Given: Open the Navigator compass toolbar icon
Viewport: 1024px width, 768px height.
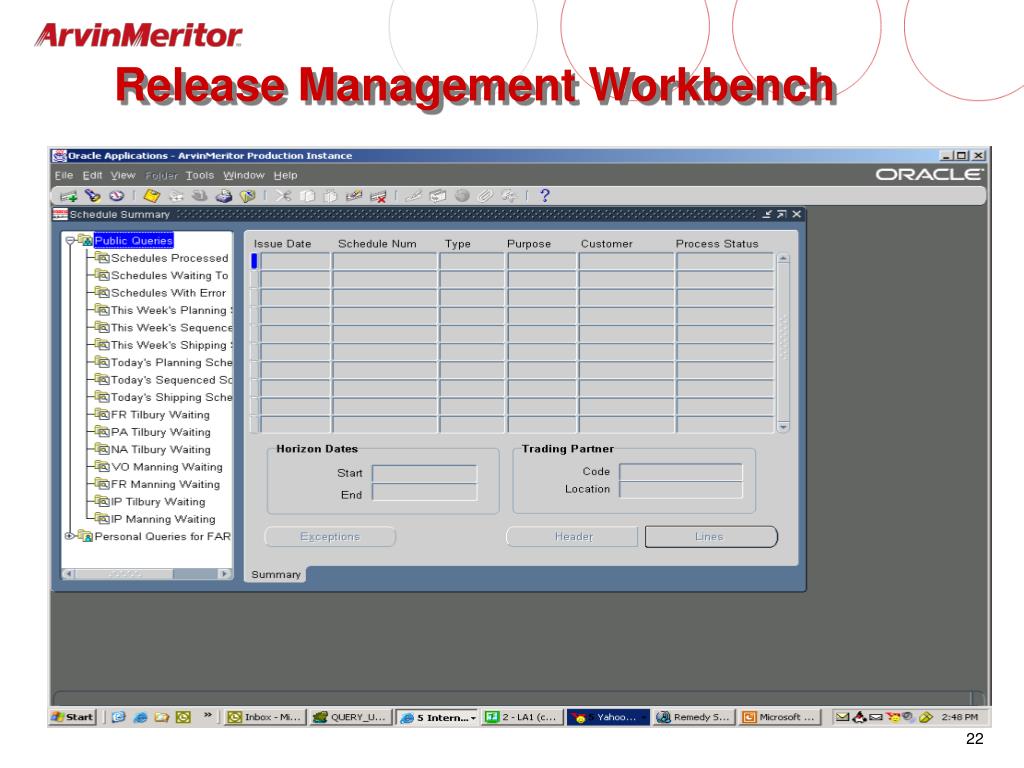Looking at the screenshot, I should (116, 195).
